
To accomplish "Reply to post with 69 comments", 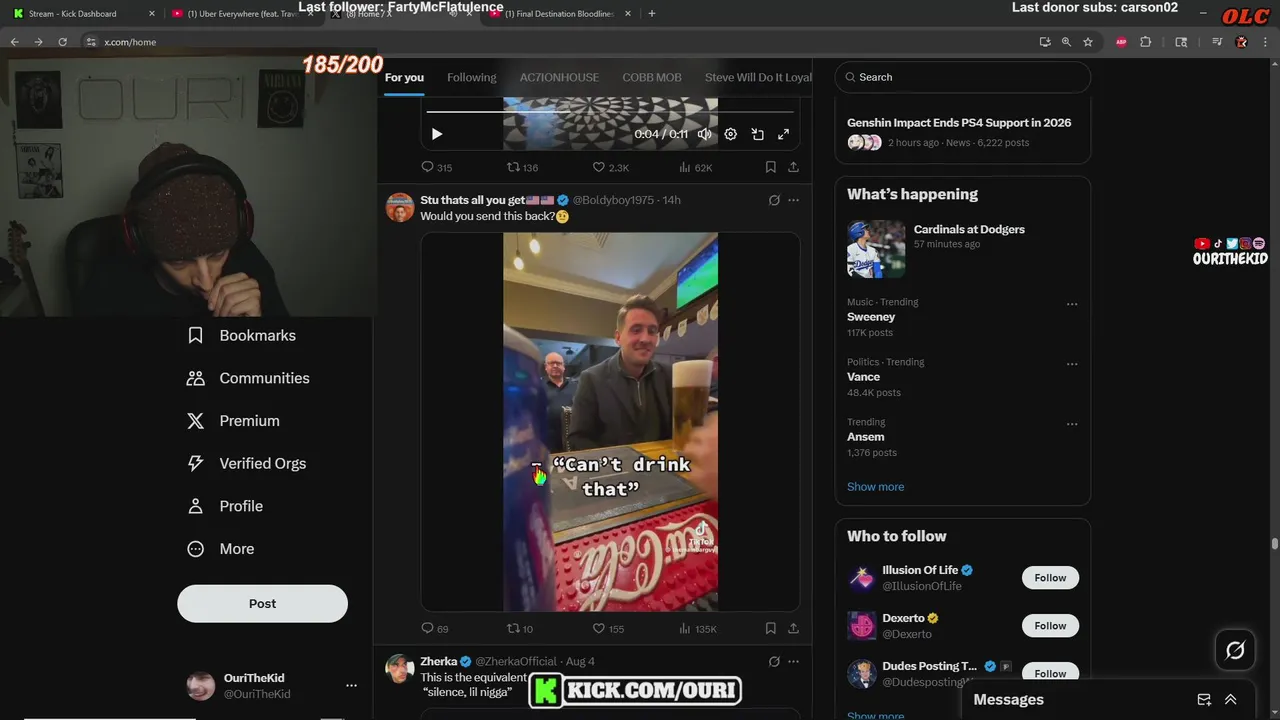I will click(434, 628).
